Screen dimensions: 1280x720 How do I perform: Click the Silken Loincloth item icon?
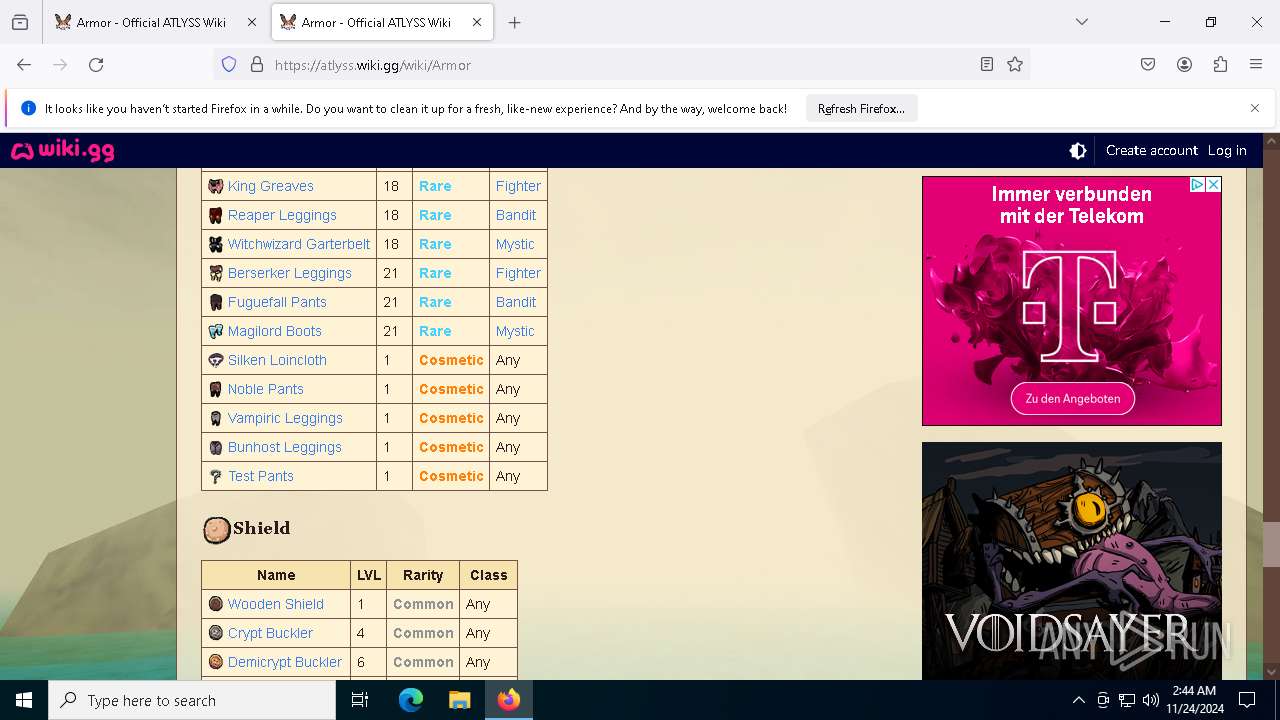[x=215, y=360]
